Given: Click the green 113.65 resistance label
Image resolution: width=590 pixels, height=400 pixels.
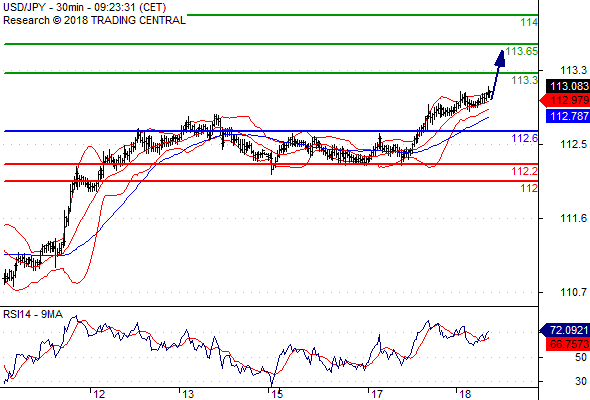Looking at the screenshot, I should pos(522,51).
